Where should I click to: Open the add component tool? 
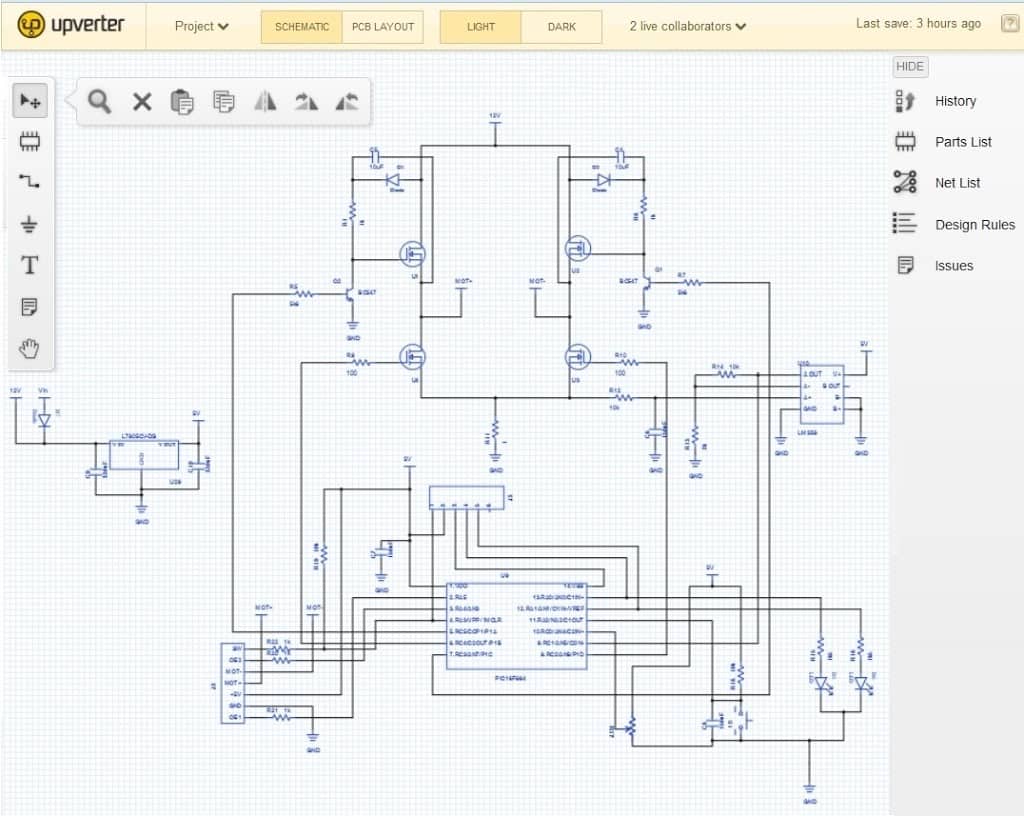coord(30,140)
